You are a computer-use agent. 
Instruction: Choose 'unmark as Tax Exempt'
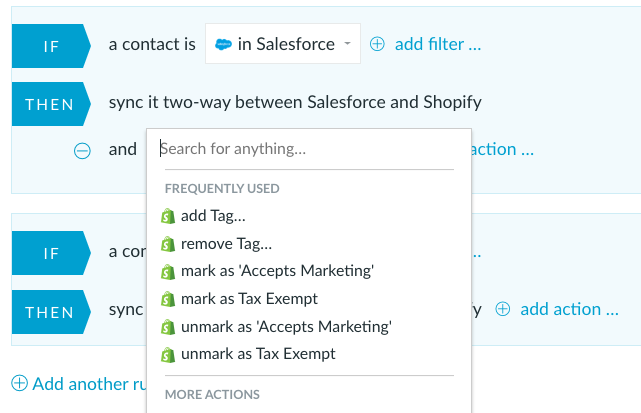(258, 354)
